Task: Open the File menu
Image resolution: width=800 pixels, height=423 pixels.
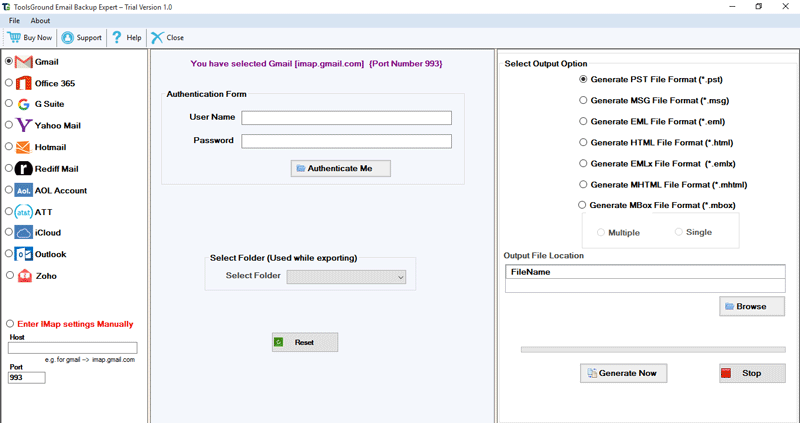Action: tap(15, 20)
